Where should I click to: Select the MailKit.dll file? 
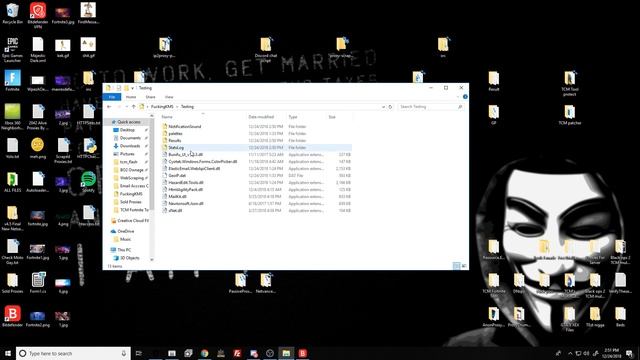pyautogui.click(x=177, y=196)
